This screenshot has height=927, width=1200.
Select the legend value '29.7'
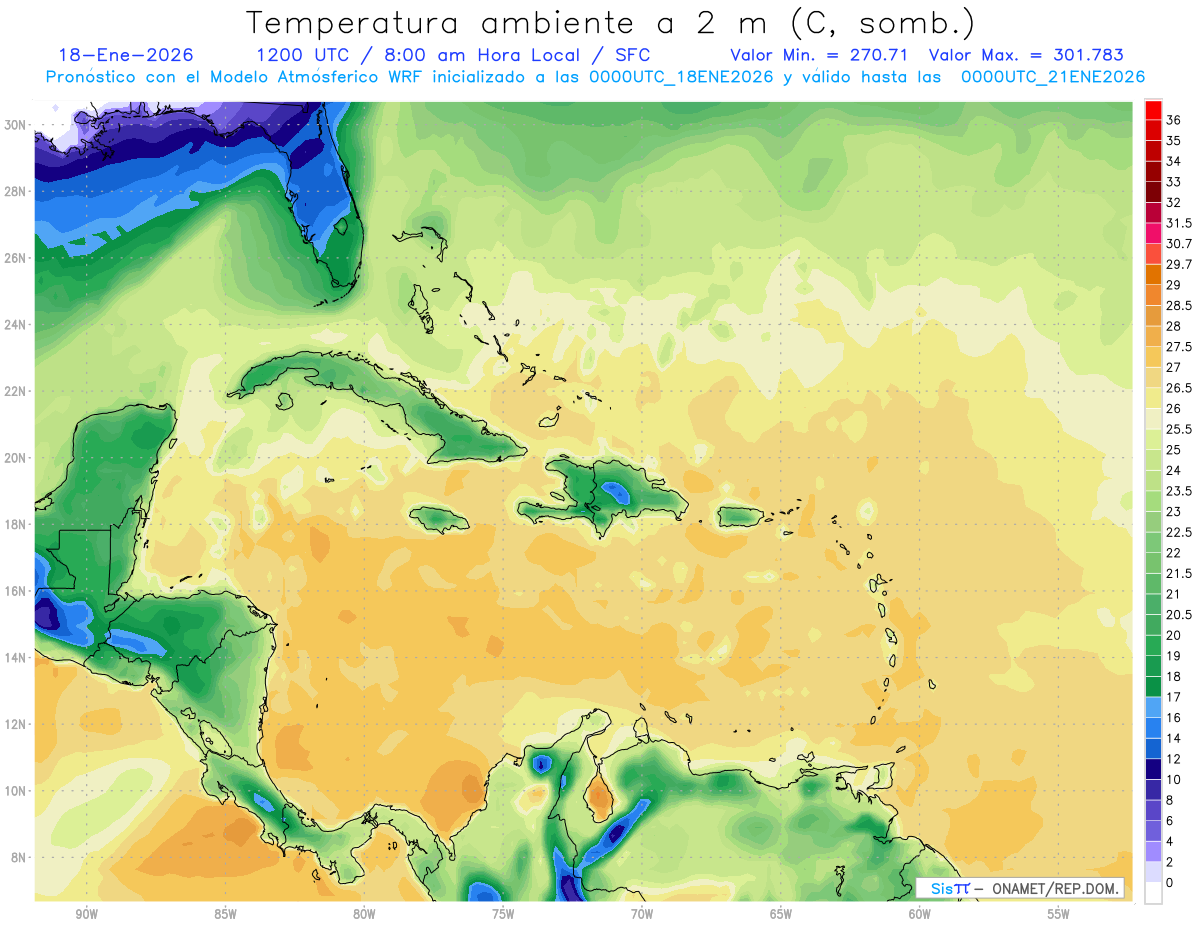coord(1179,264)
